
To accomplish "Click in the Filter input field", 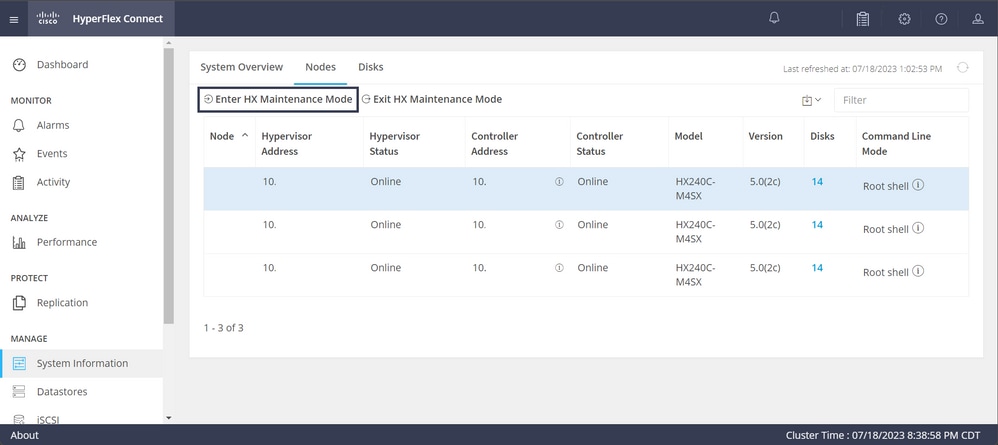I will point(901,100).
